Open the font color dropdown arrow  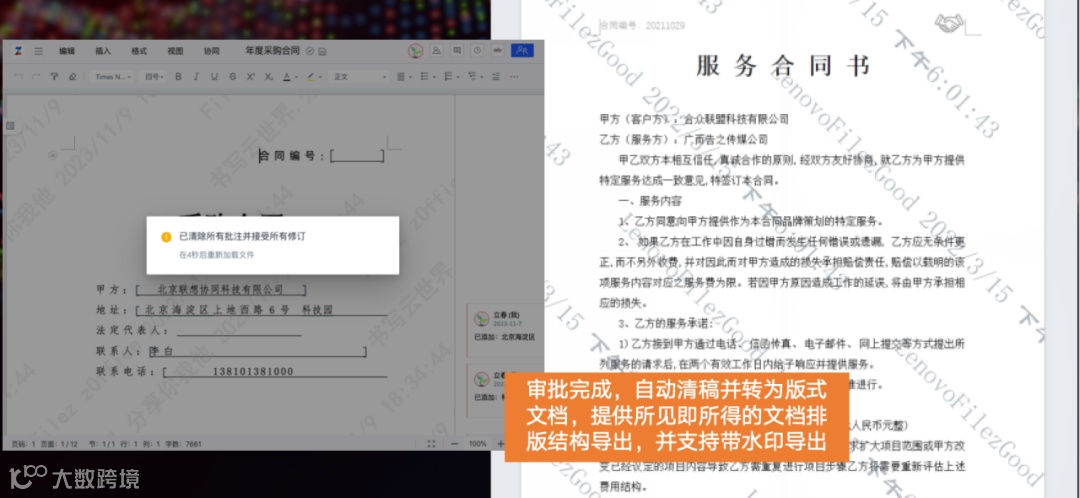295,77
